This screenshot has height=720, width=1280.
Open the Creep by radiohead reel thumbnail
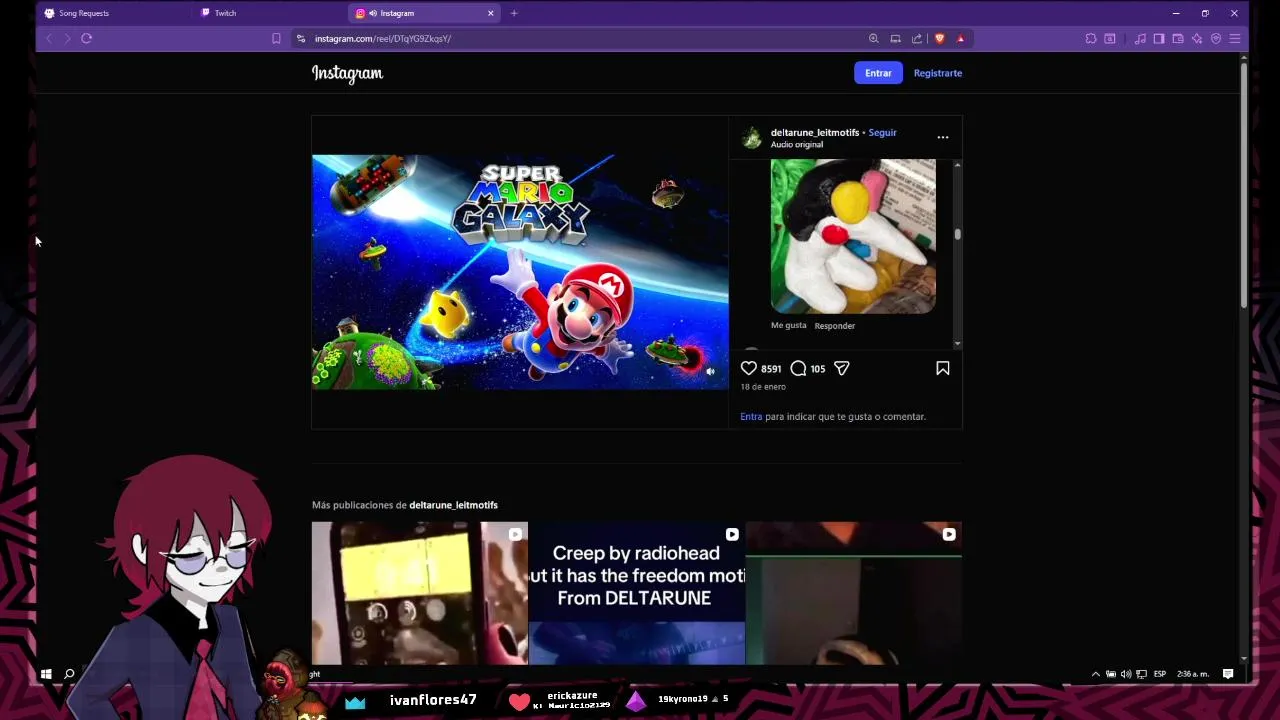[637, 593]
